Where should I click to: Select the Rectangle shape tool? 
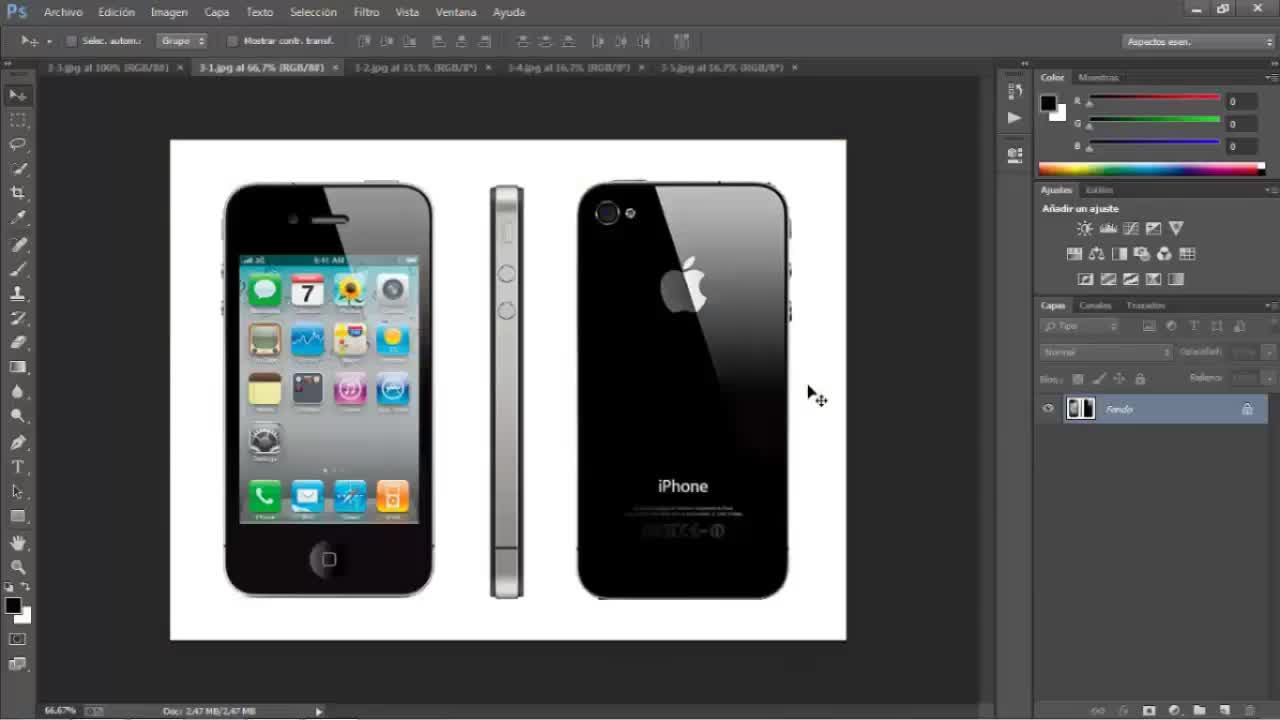click(18, 516)
